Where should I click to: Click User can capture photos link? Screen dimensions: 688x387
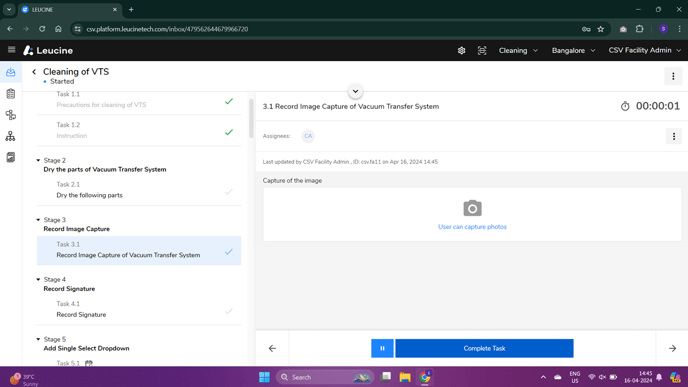(x=472, y=227)
